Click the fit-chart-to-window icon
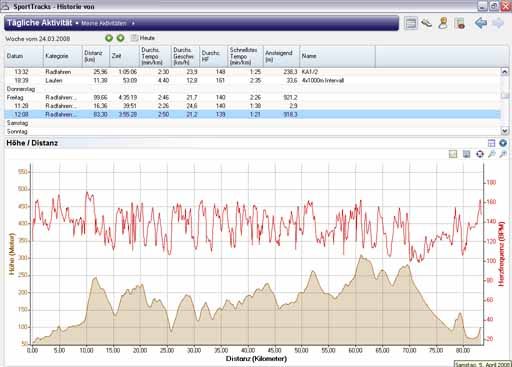This screenshot has width=512, height=367. 480,154
